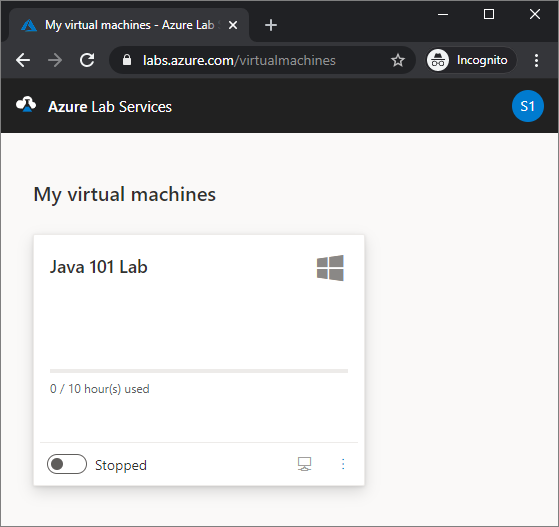
Task: Open the Java 101 Lab more options menu
Action: point(343,464)
